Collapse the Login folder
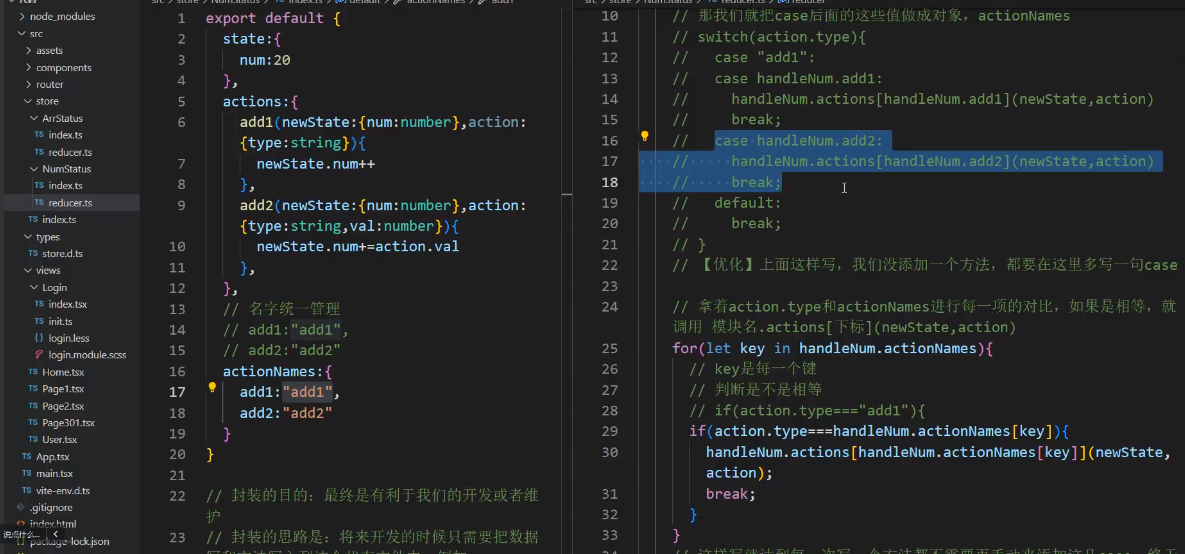Screen dimensions: 1185x554 pyautogui.click(x=34, y=287)
